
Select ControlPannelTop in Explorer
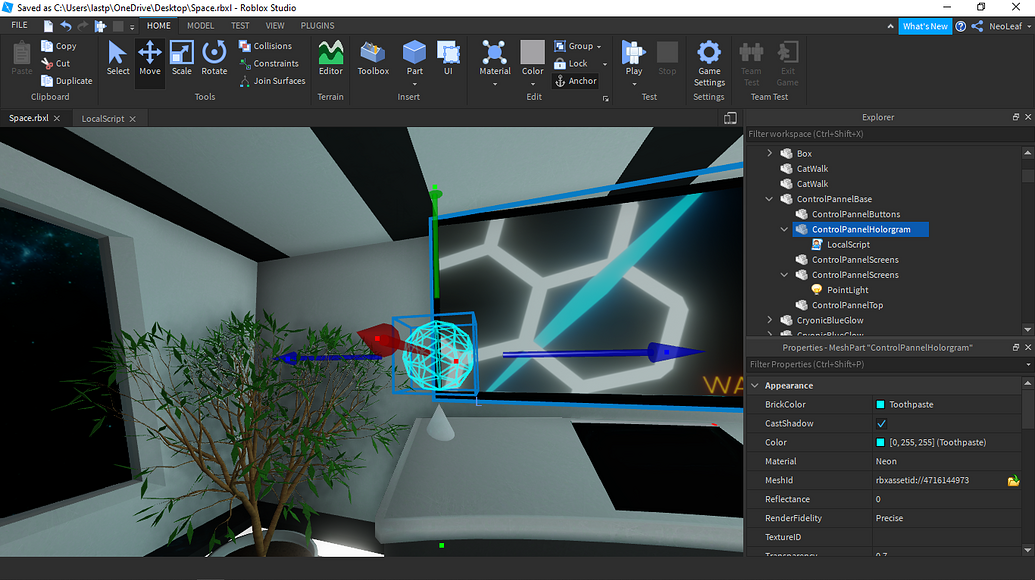pos(847,305)
